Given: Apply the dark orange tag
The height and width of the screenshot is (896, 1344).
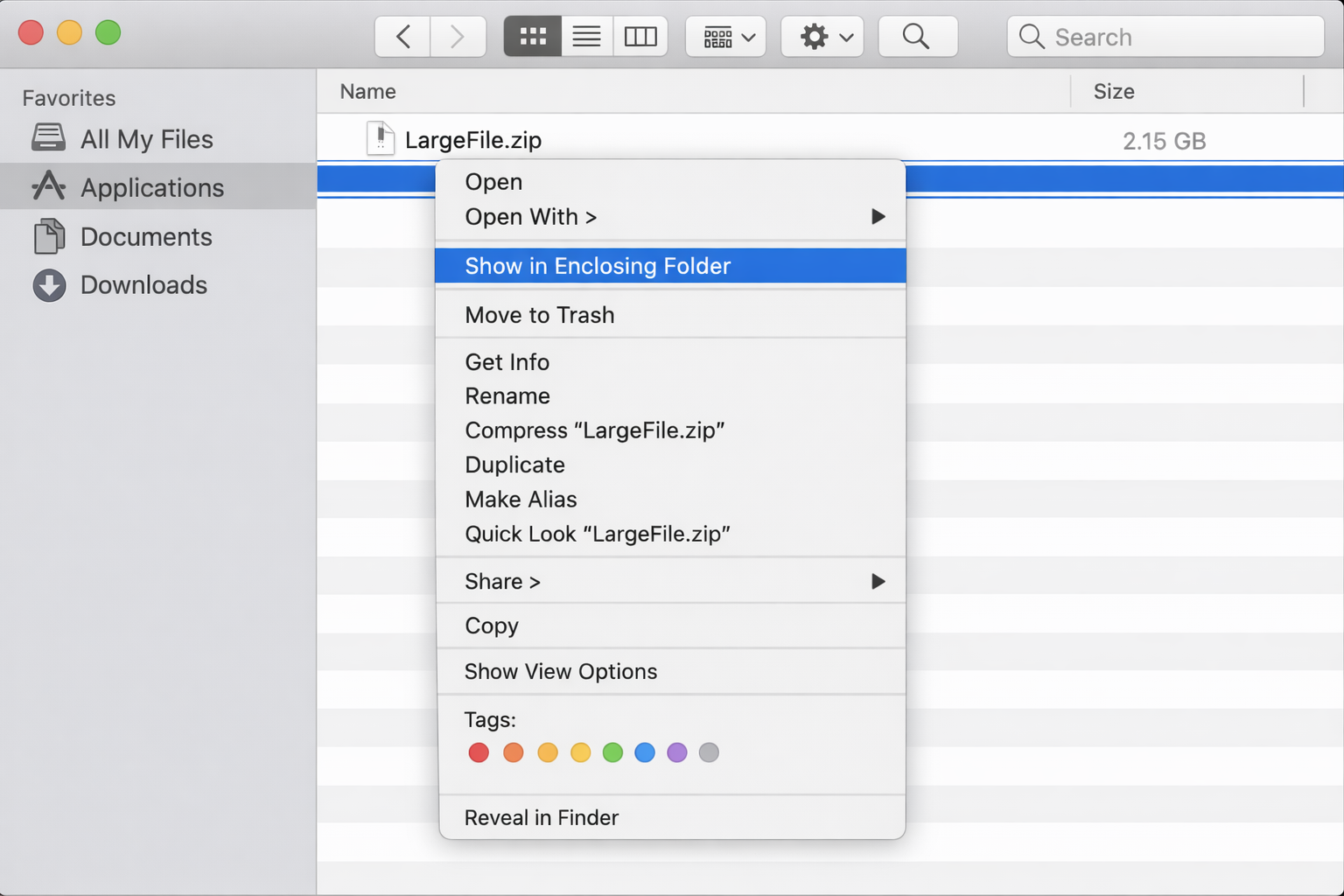Looking at the screenshot, I should click(514, 752).
